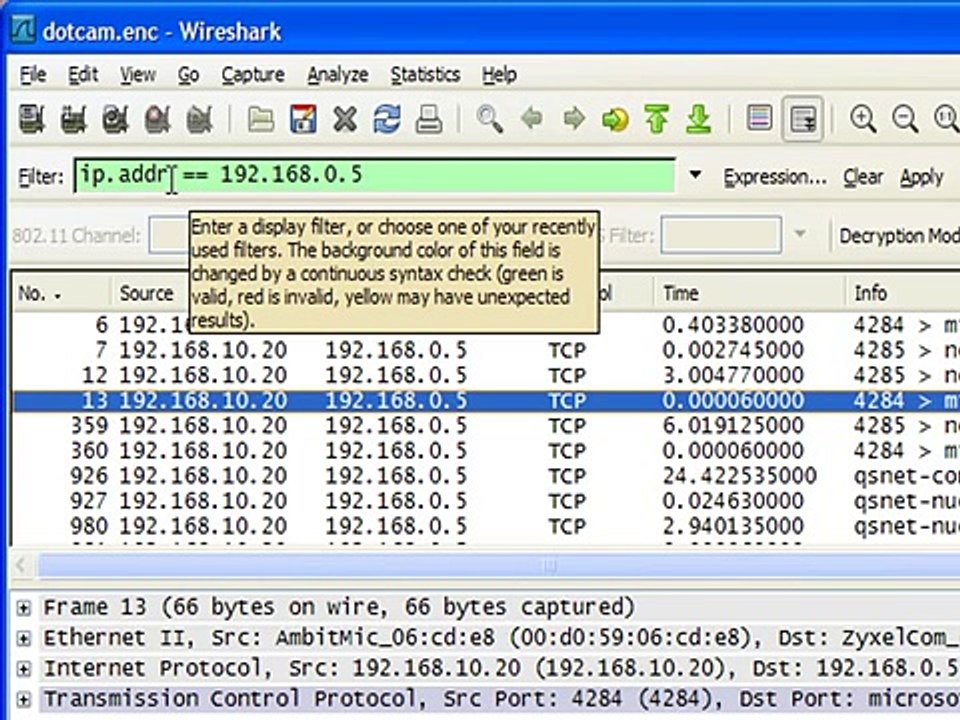Screen dimensions: 960x720
Task: Click the packet list scroll-left arrow
Action: click(x=21, y=565)
